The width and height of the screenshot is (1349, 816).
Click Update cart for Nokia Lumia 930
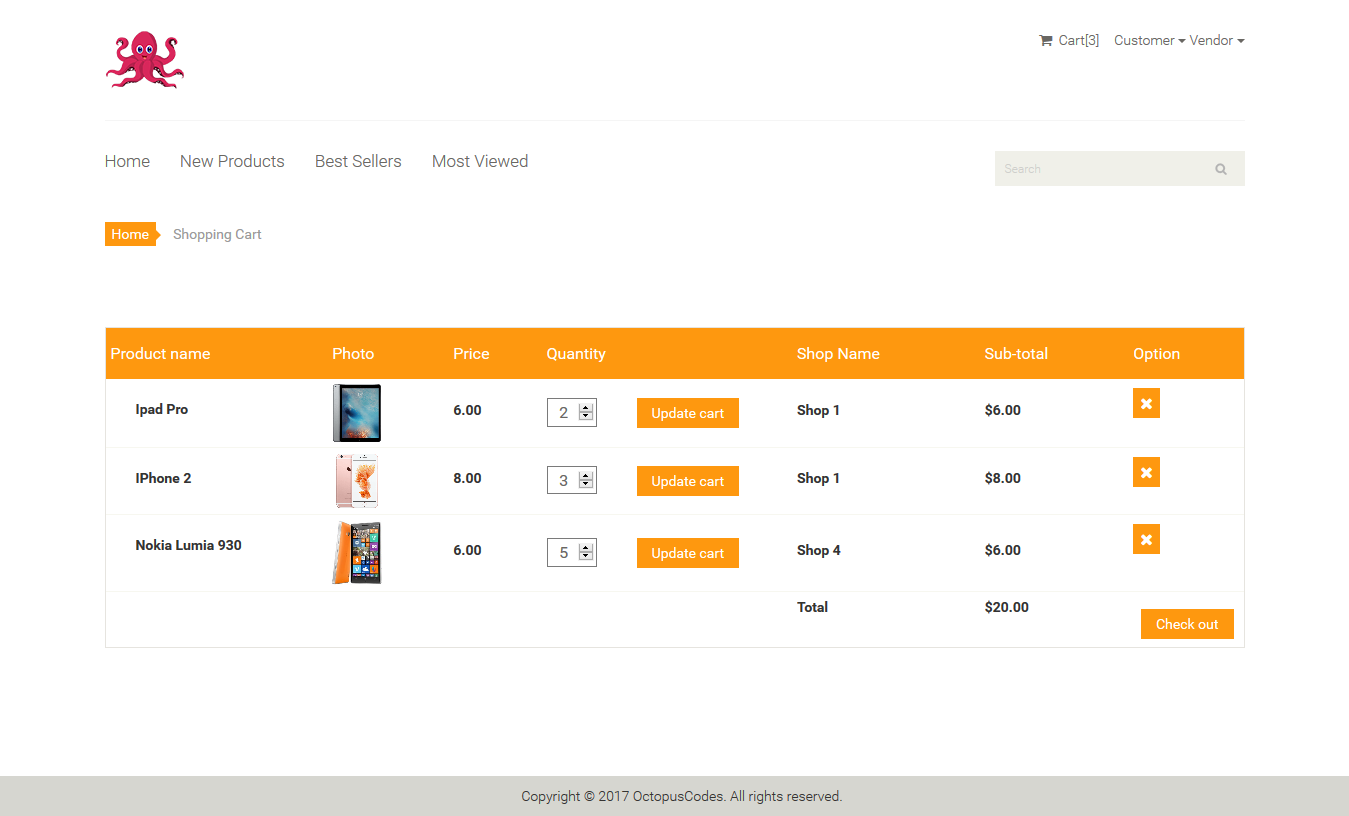[x=687, y=552]
